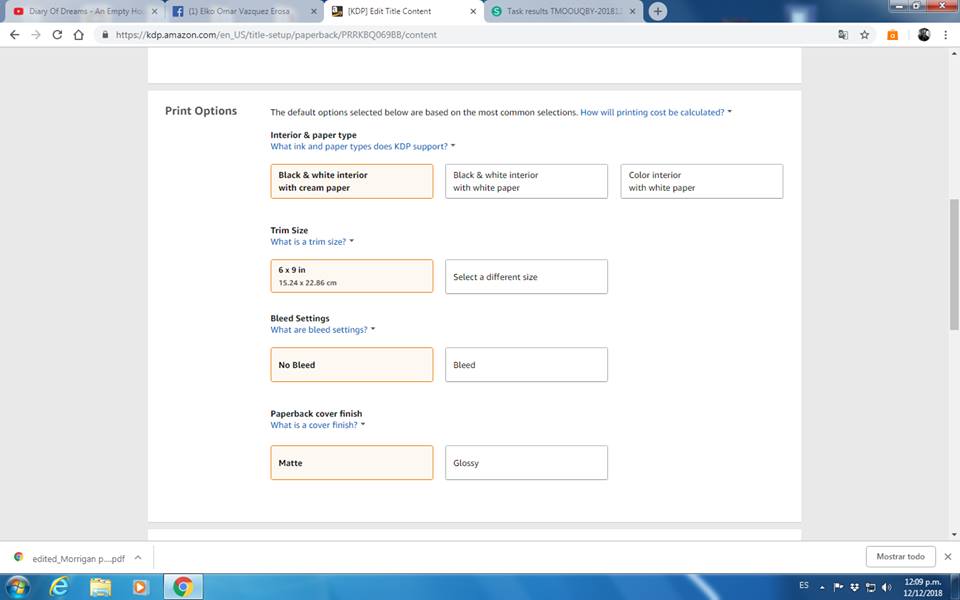The width and height of the screenshot is (960, 600).
Task: Click 'Select a different size' button
Action: click(x=526, y=277)
